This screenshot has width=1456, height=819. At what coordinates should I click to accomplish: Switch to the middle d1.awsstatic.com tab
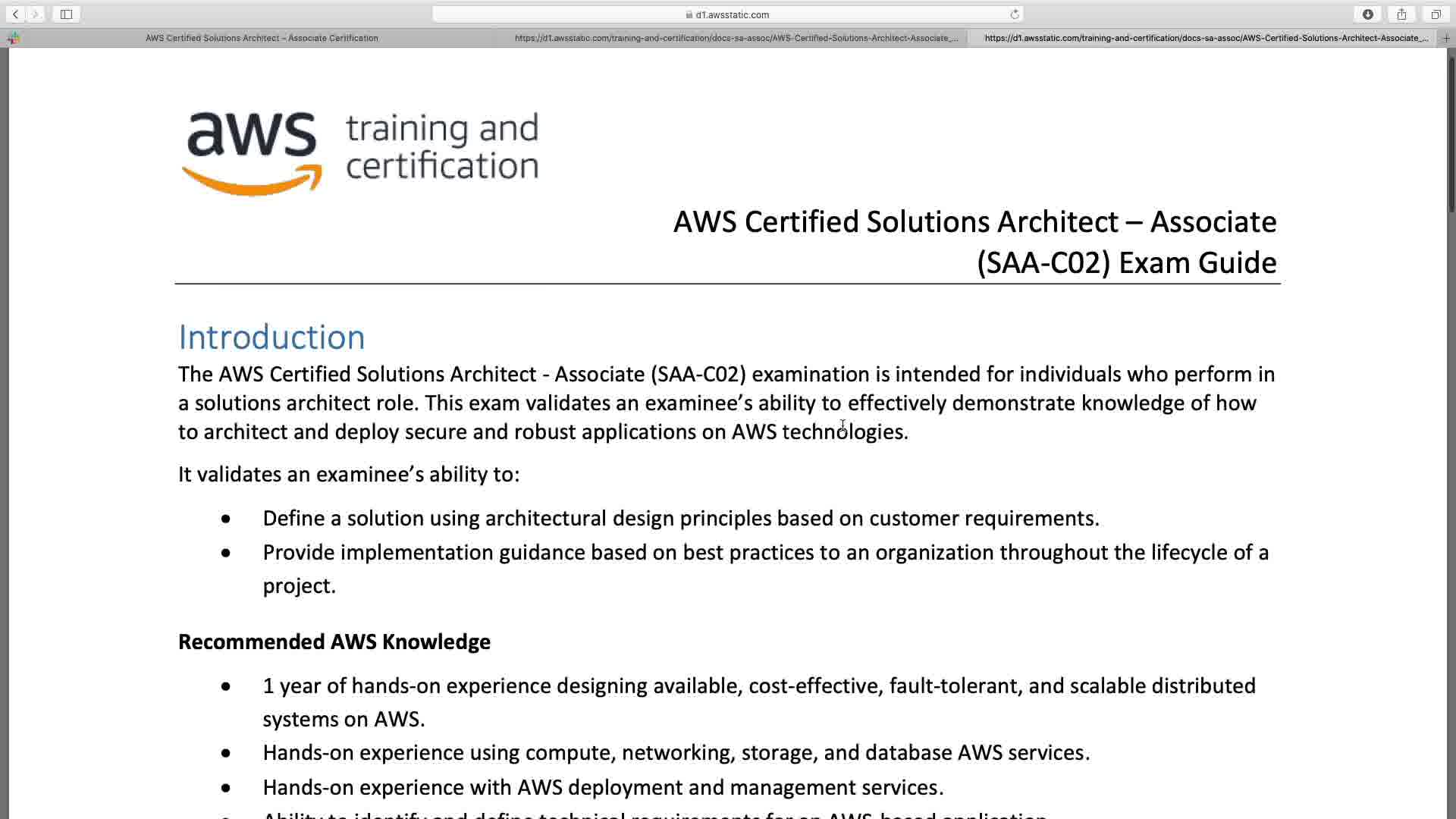(736, 38)
